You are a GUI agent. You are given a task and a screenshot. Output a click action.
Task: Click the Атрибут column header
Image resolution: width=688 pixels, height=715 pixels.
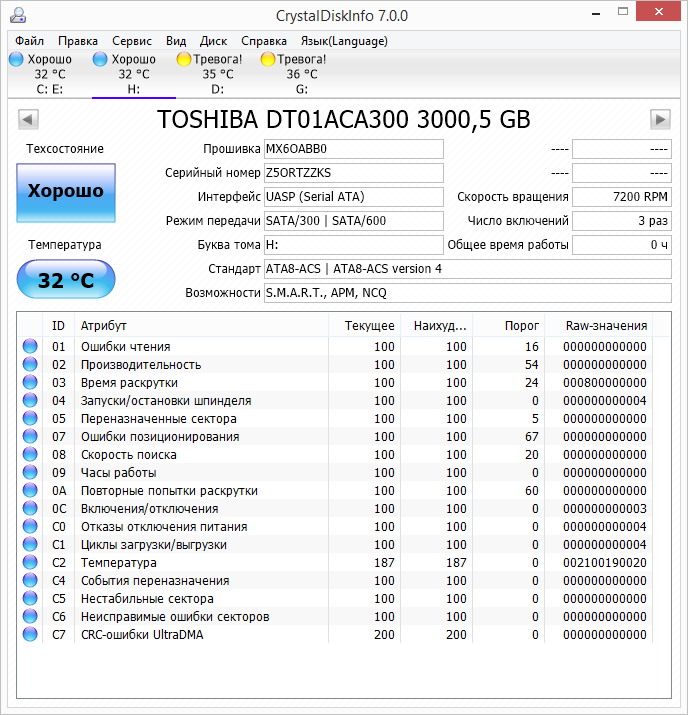point(202,326)
